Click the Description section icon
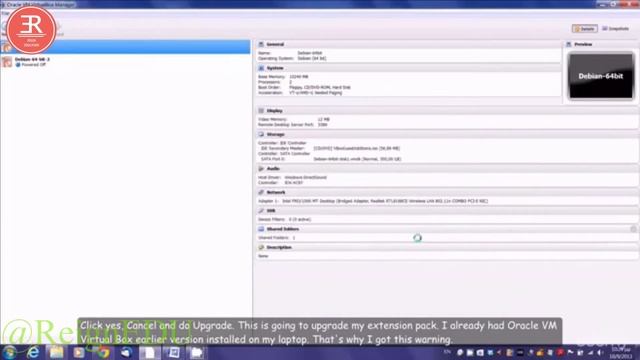 pos(261,247)
